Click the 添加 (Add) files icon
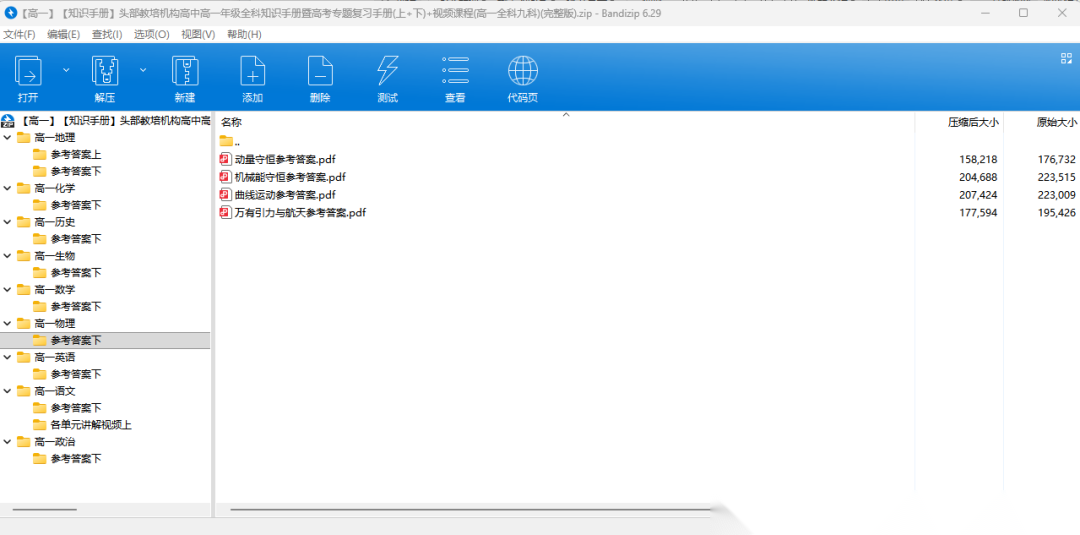 tap(252, 72)
